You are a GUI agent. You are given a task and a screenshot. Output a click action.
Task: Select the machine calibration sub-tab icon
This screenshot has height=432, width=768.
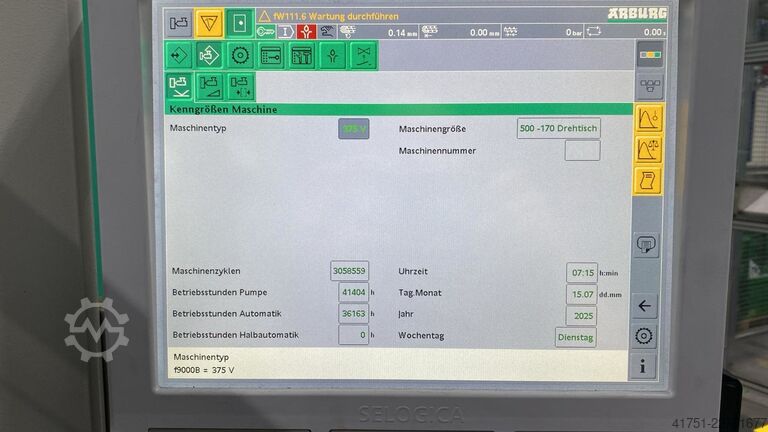(x=240, y=86)
